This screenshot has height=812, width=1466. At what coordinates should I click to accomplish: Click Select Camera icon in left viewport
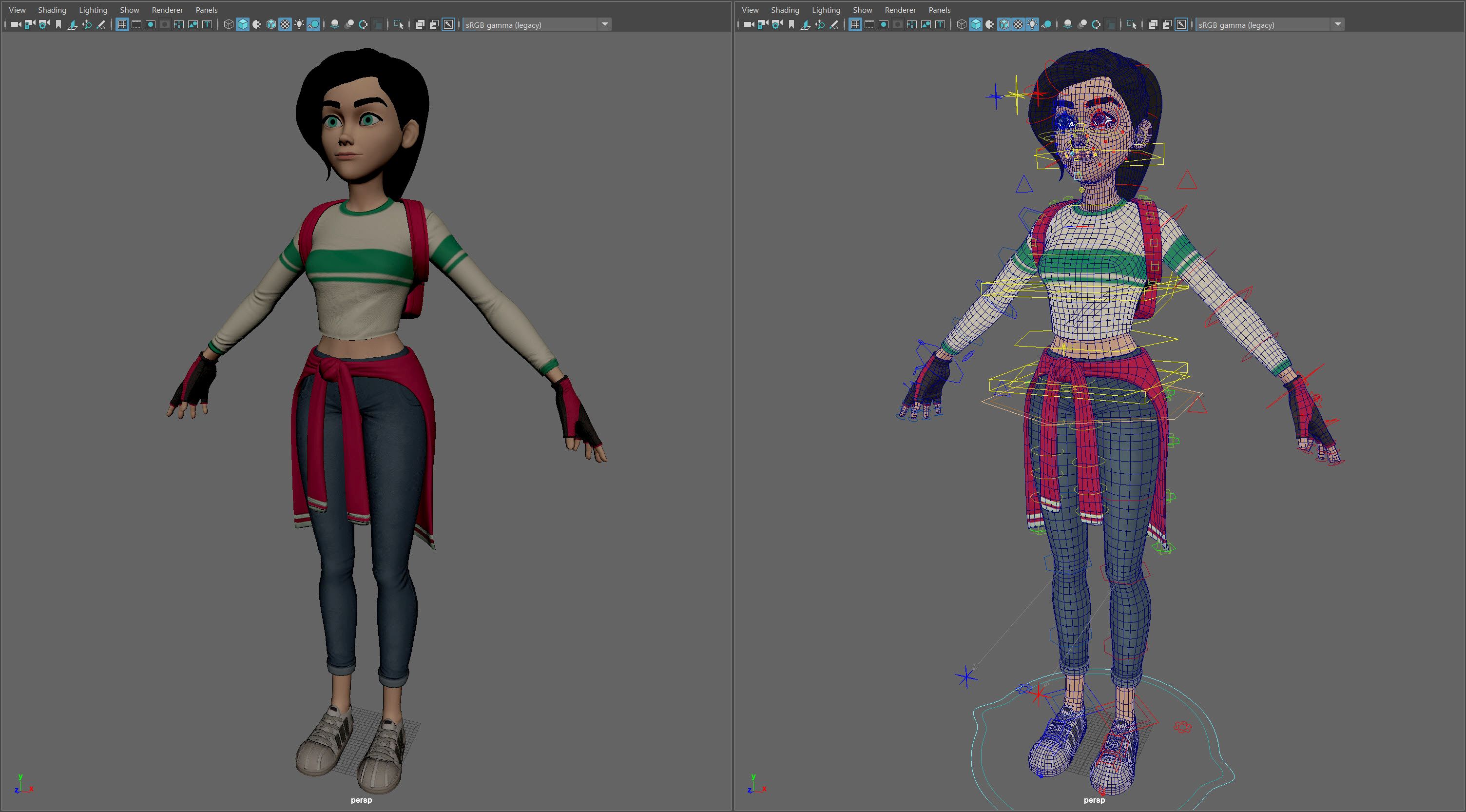click(x=16, y=24)
